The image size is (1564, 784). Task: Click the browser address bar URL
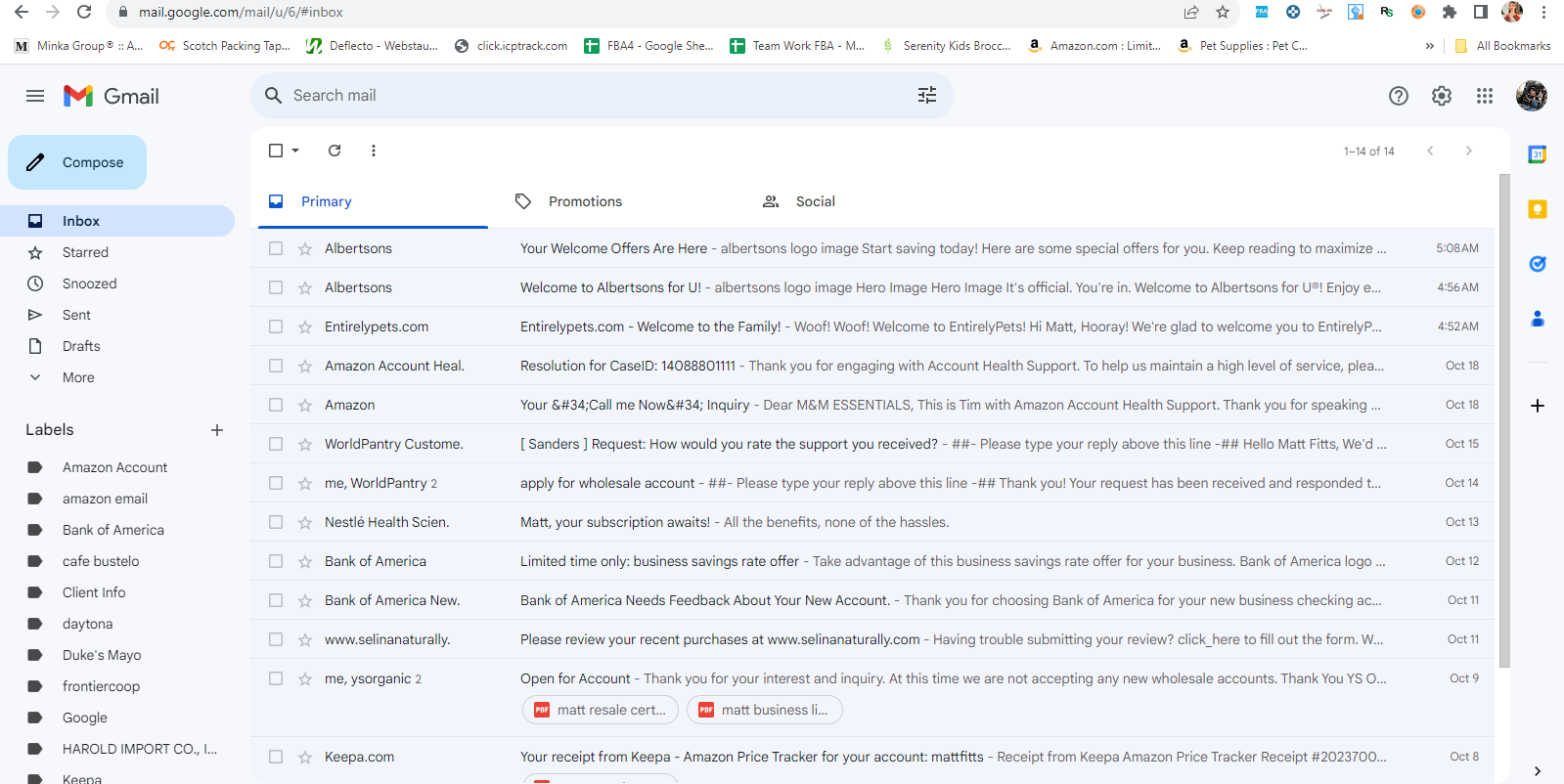pos(241,12)
